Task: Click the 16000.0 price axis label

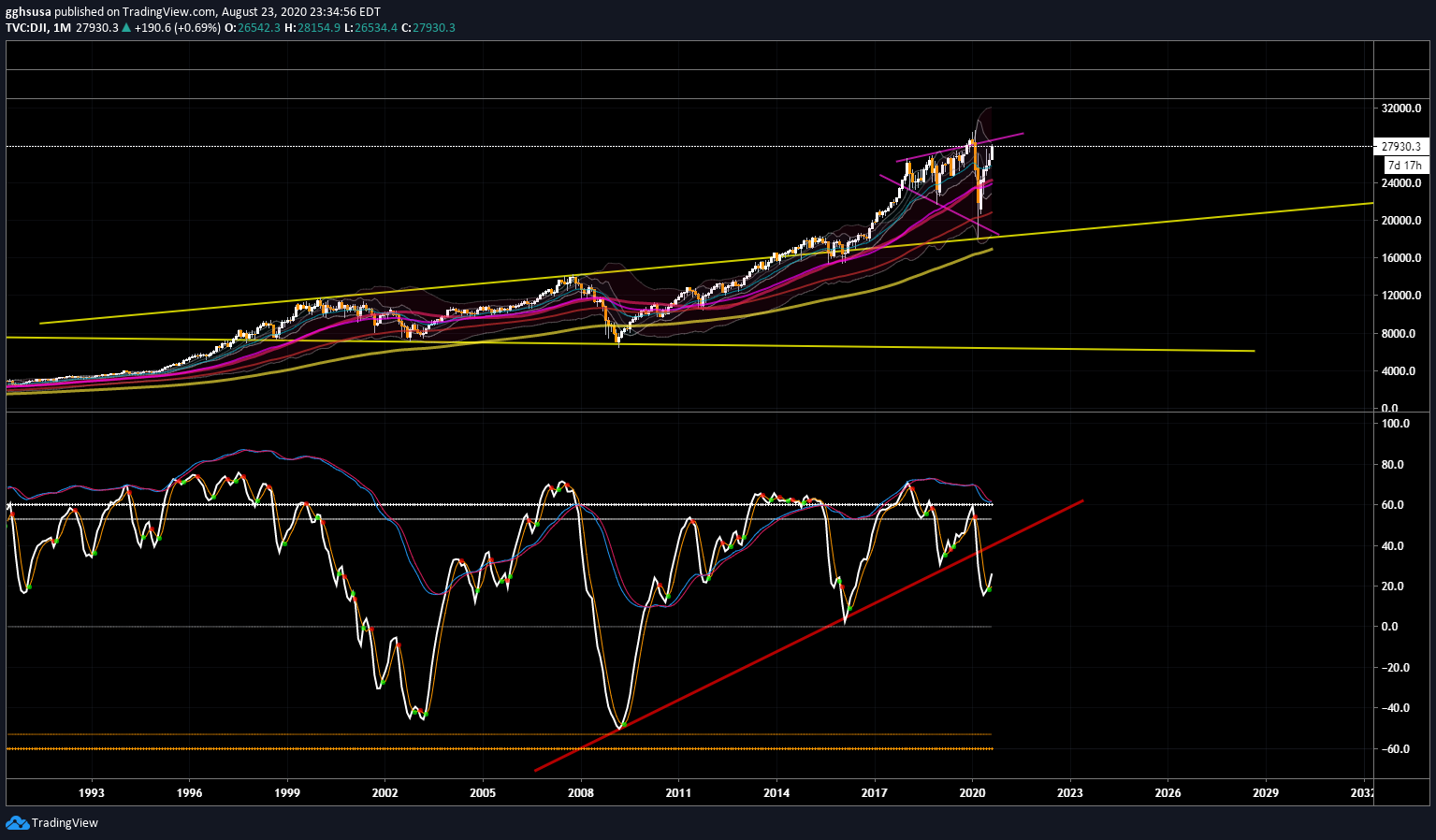Action: (x=1401, y=258)
